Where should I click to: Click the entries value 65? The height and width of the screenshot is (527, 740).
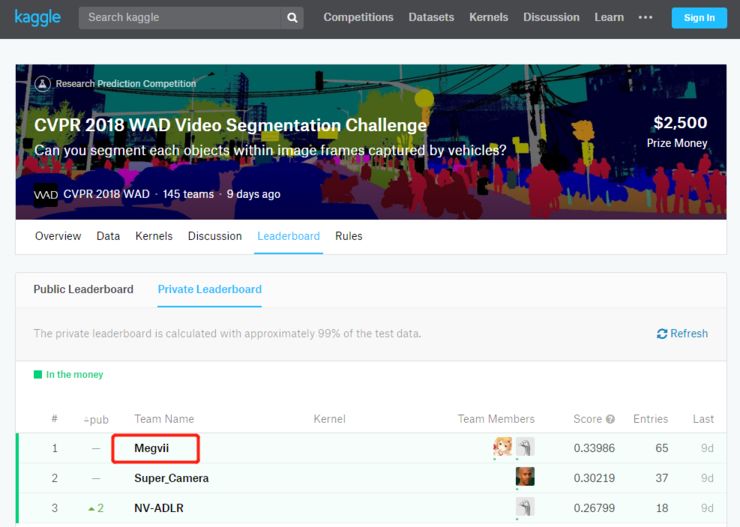662,448
